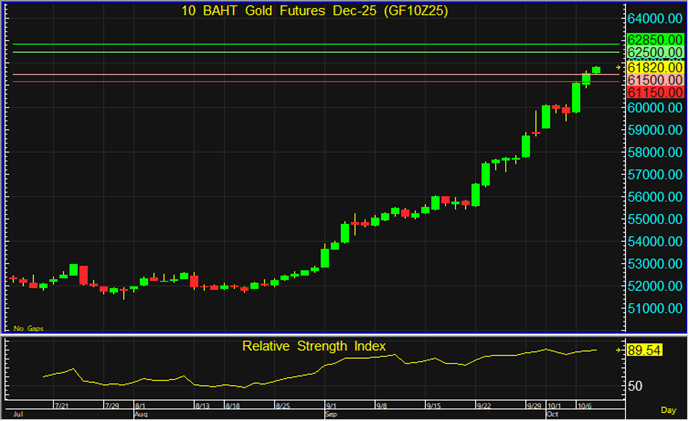Click the pink 61500.00 price label

[x=654, y=79]
